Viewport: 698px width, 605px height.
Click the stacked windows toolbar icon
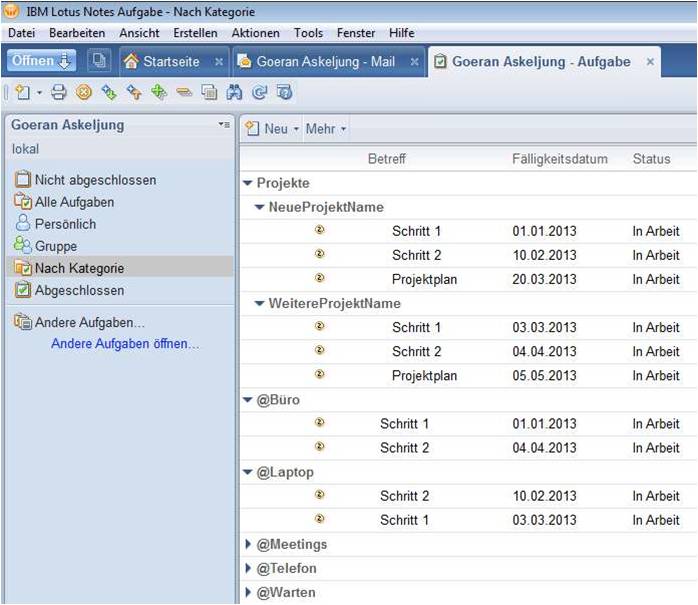[209, 92]
